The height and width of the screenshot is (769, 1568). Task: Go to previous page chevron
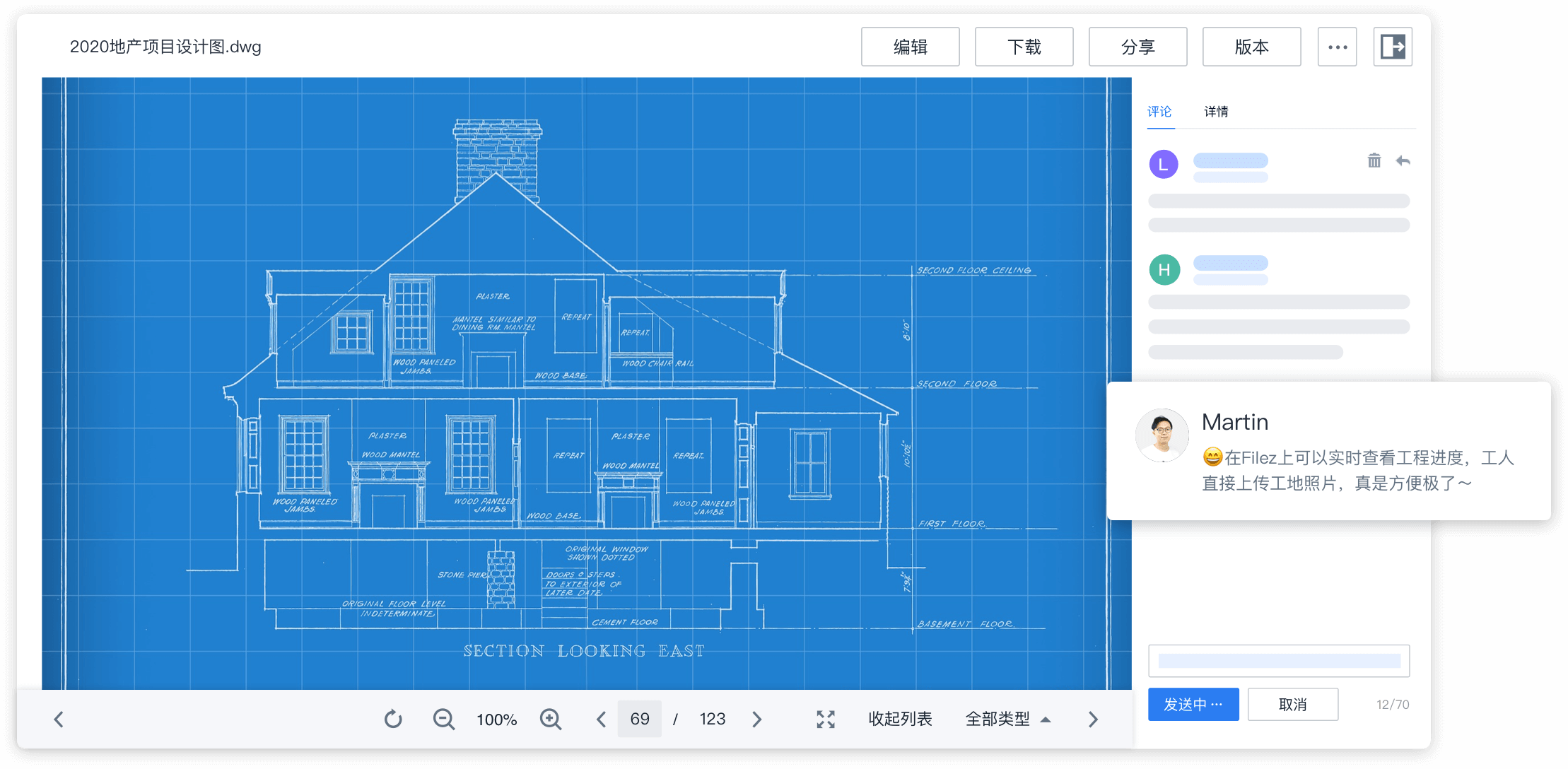601,720
